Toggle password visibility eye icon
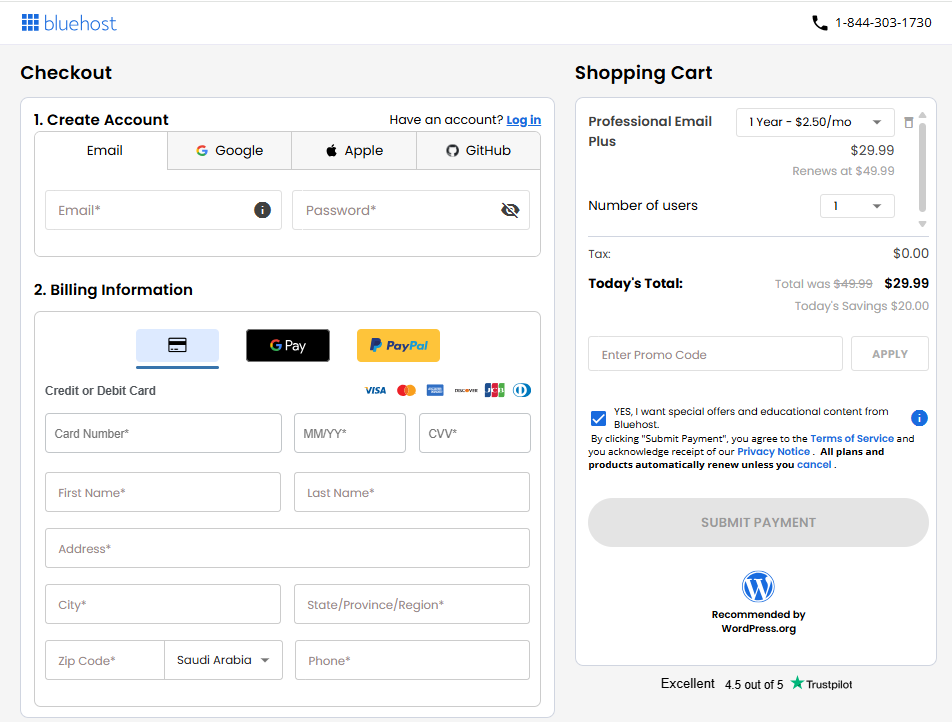Screen dimensions: 952x722 point(510,210)
